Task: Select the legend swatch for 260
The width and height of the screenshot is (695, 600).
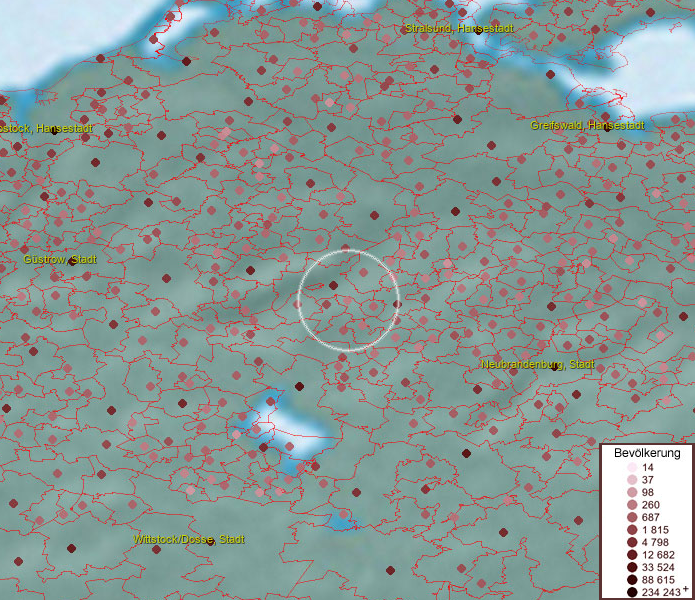Action: point(633,505)
